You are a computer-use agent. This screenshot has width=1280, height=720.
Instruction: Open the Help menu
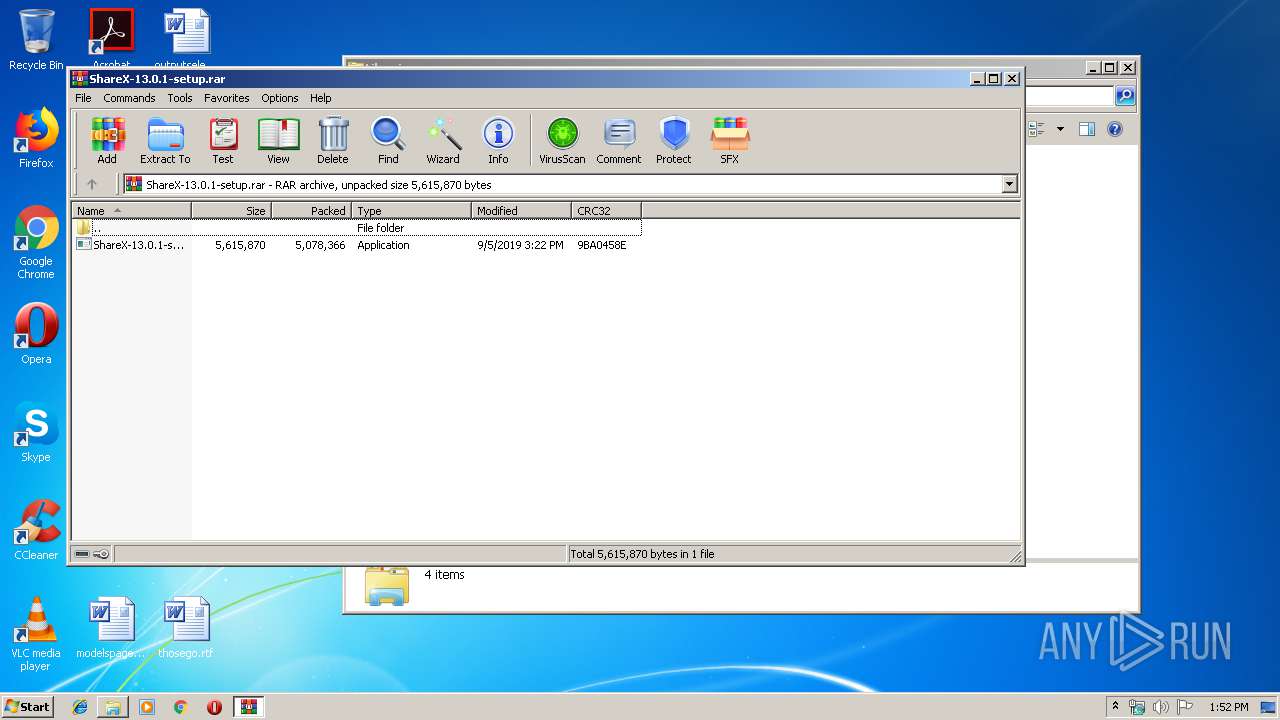pos(320,98)
